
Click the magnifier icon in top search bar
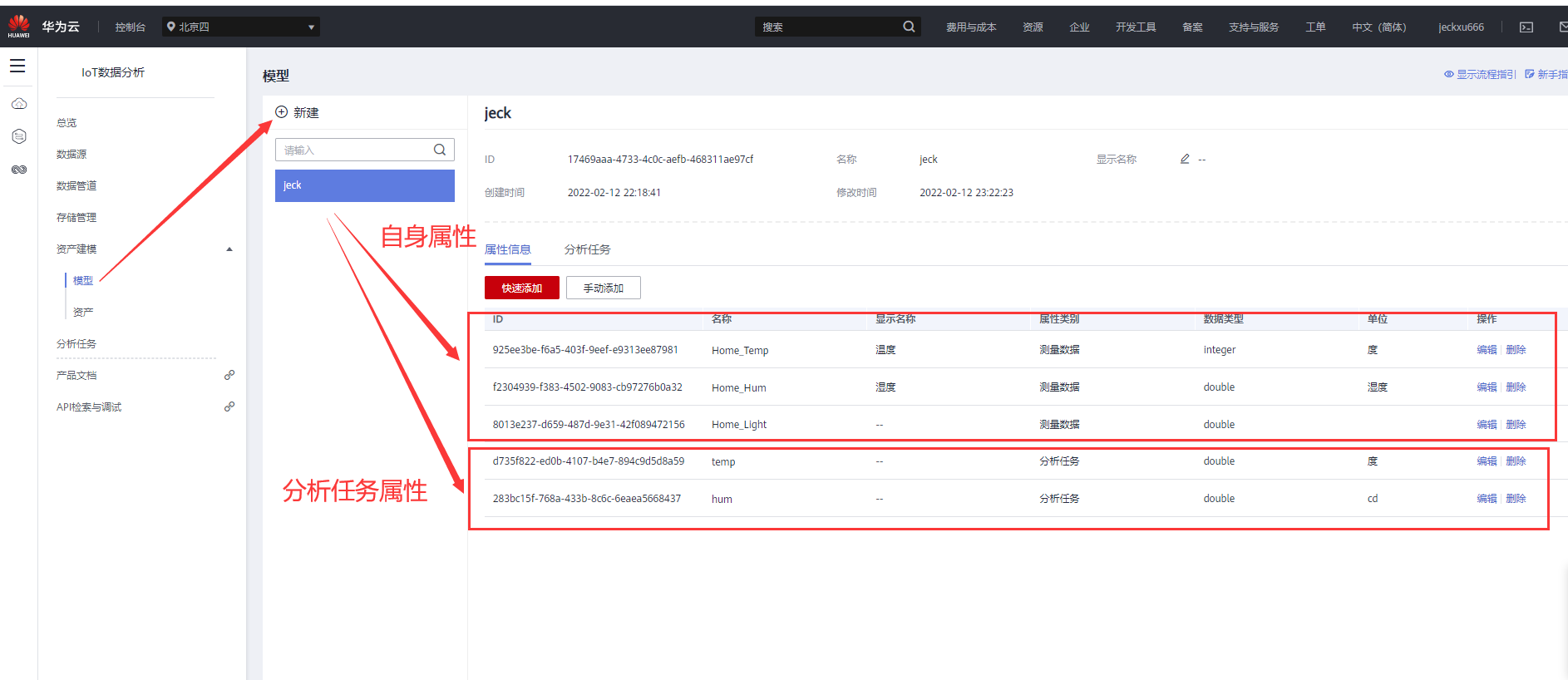[909, 27]
